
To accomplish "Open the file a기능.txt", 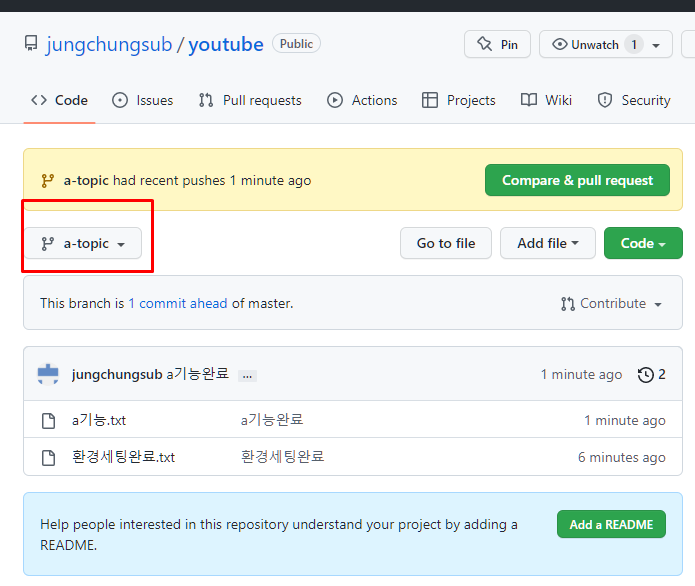I will 99,420.
